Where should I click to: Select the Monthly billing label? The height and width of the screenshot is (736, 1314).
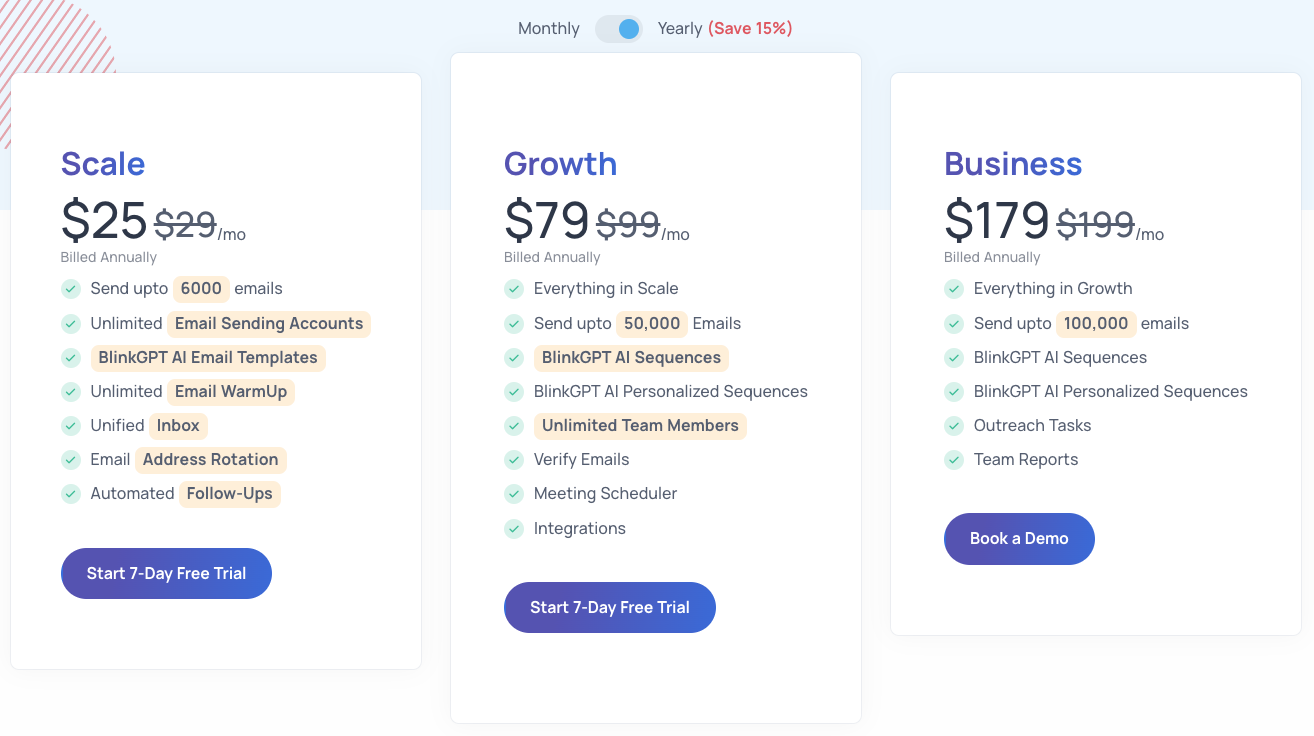[x=548, y=29]
